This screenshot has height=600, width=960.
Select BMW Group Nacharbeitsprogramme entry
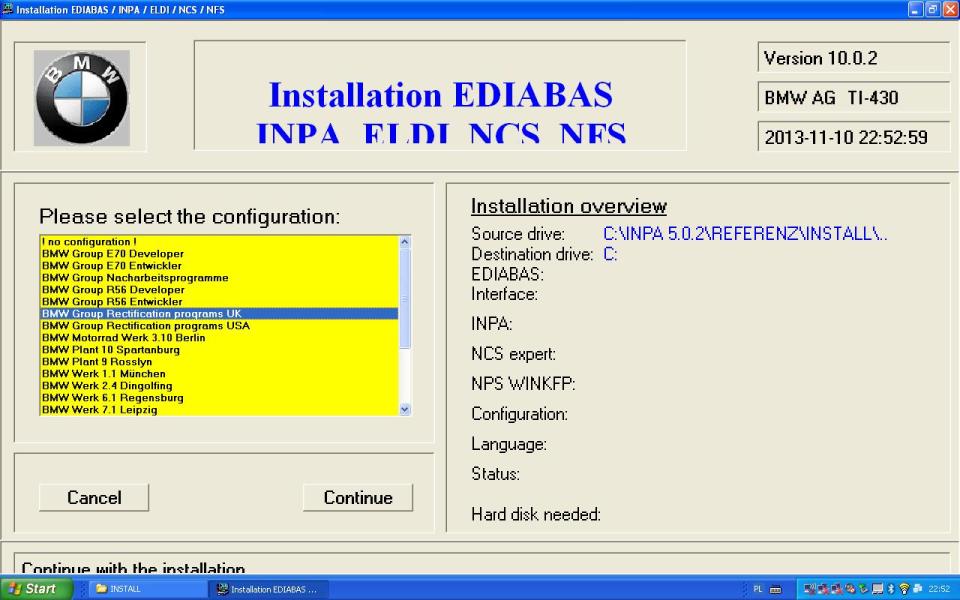pyautogui.click(x=135, y=278)
